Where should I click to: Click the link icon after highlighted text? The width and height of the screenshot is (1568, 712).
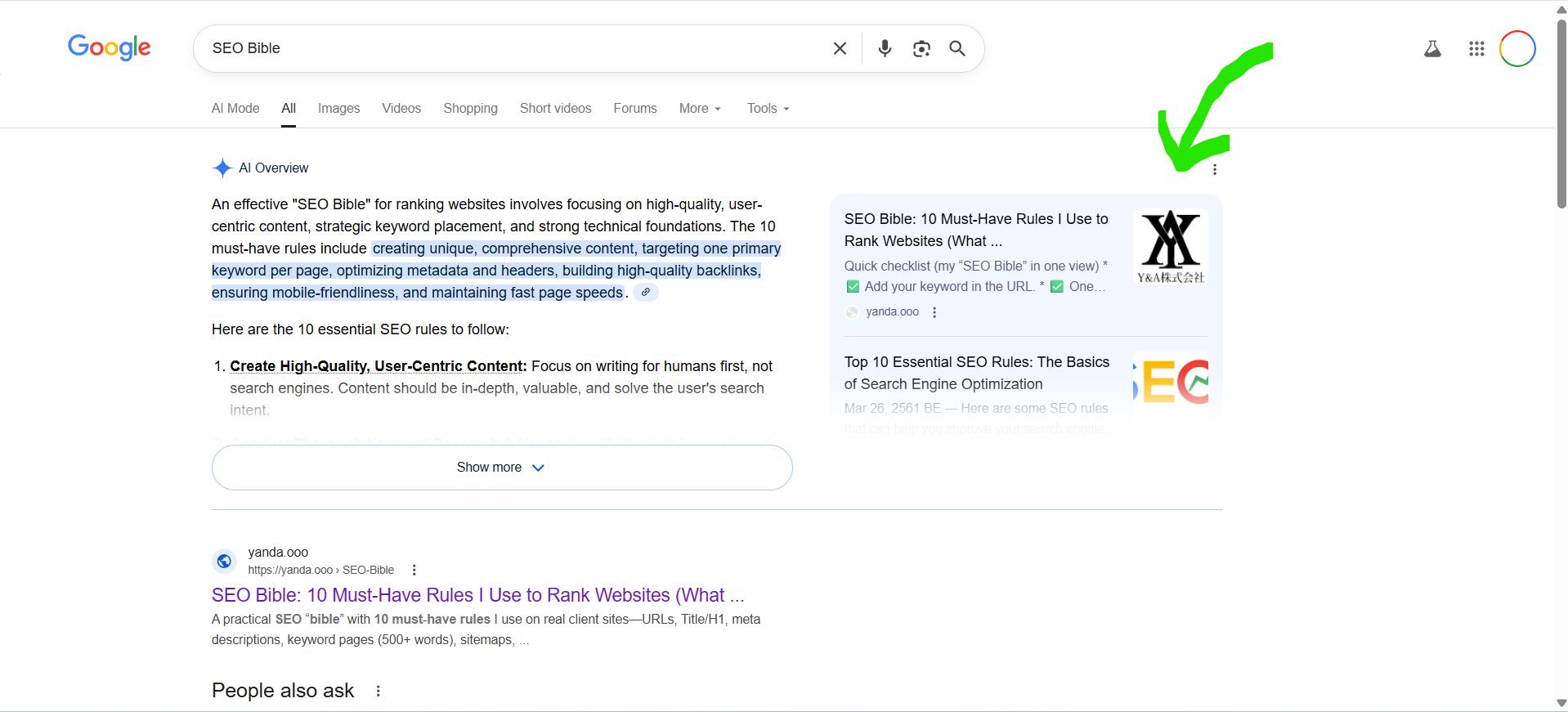646,293
